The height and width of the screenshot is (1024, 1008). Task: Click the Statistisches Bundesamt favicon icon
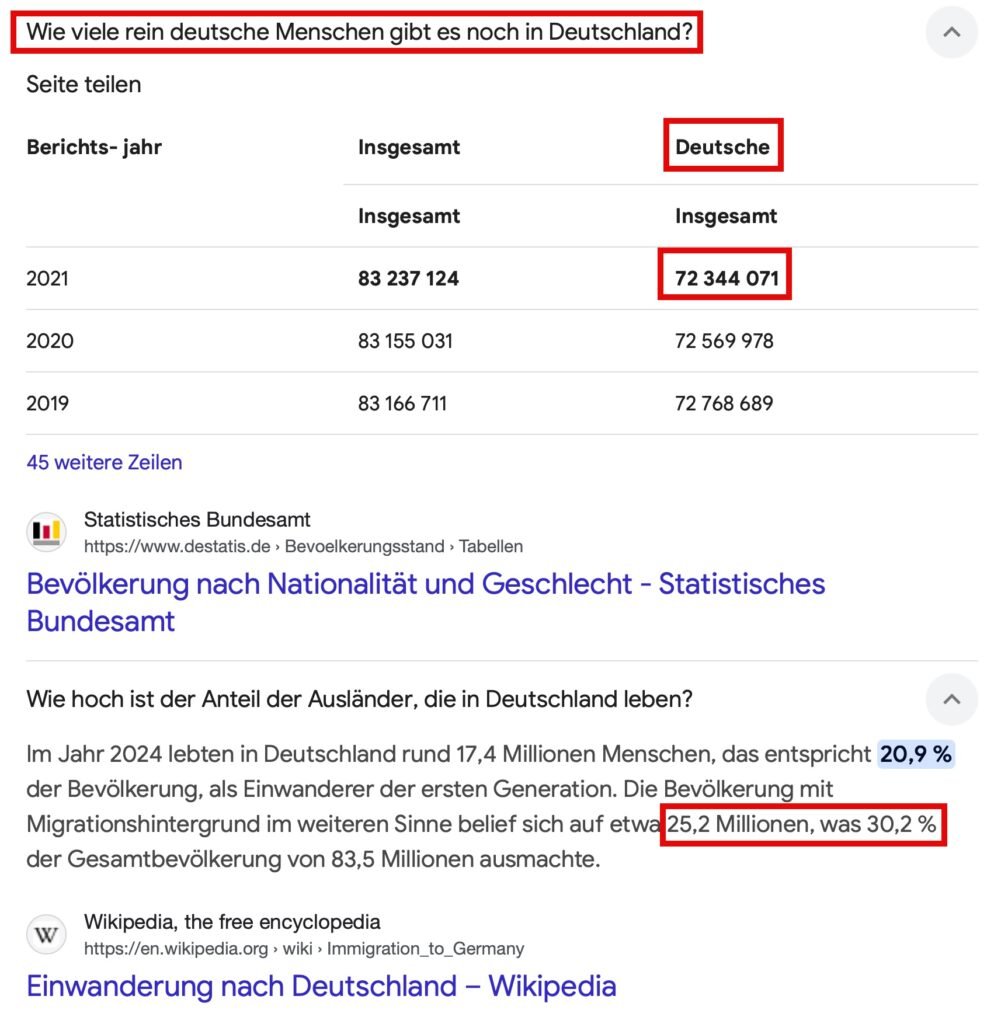46,533
